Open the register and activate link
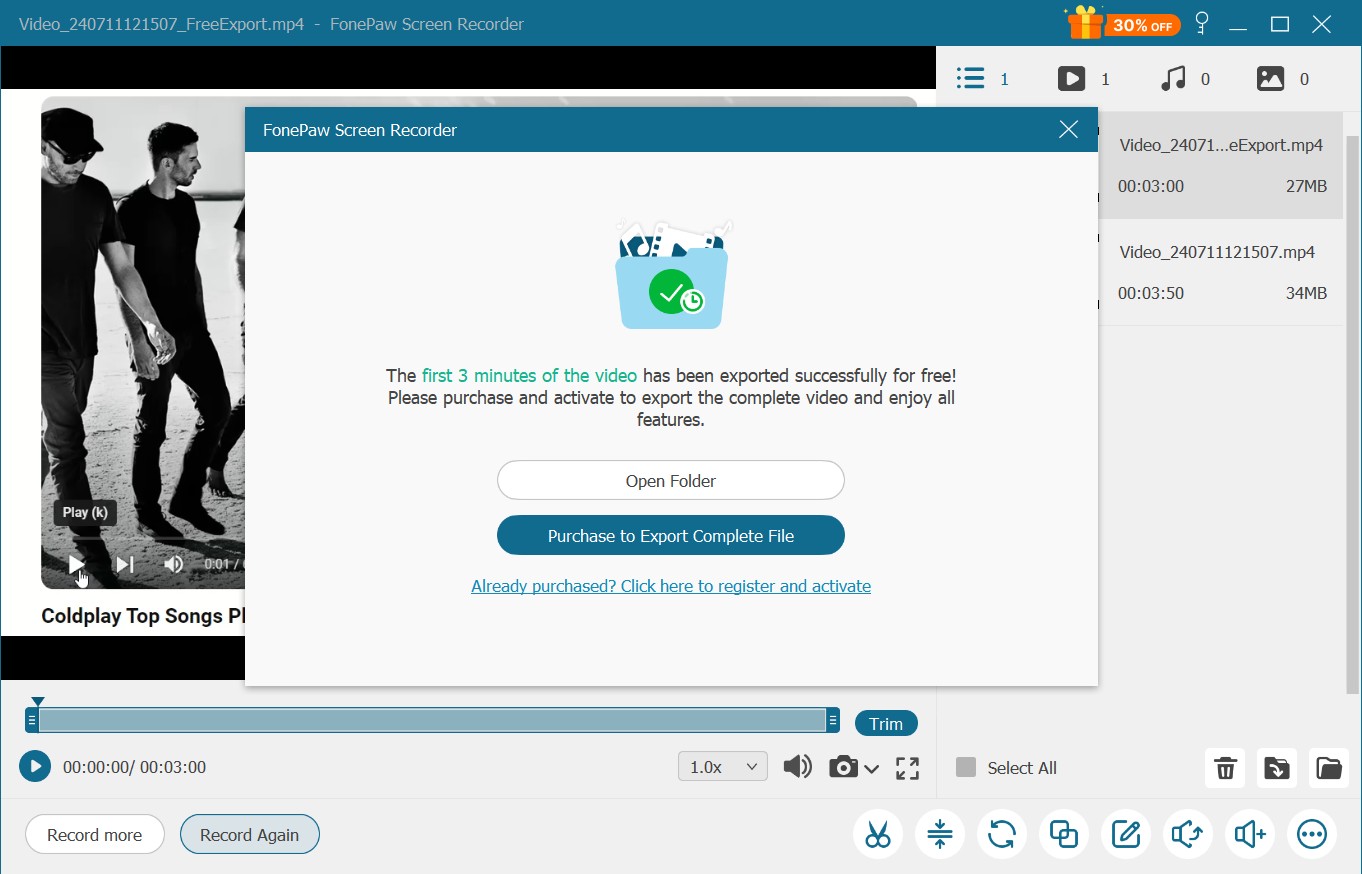The height and width of the screenshot is (874, 1362). (x=671, y=586)
